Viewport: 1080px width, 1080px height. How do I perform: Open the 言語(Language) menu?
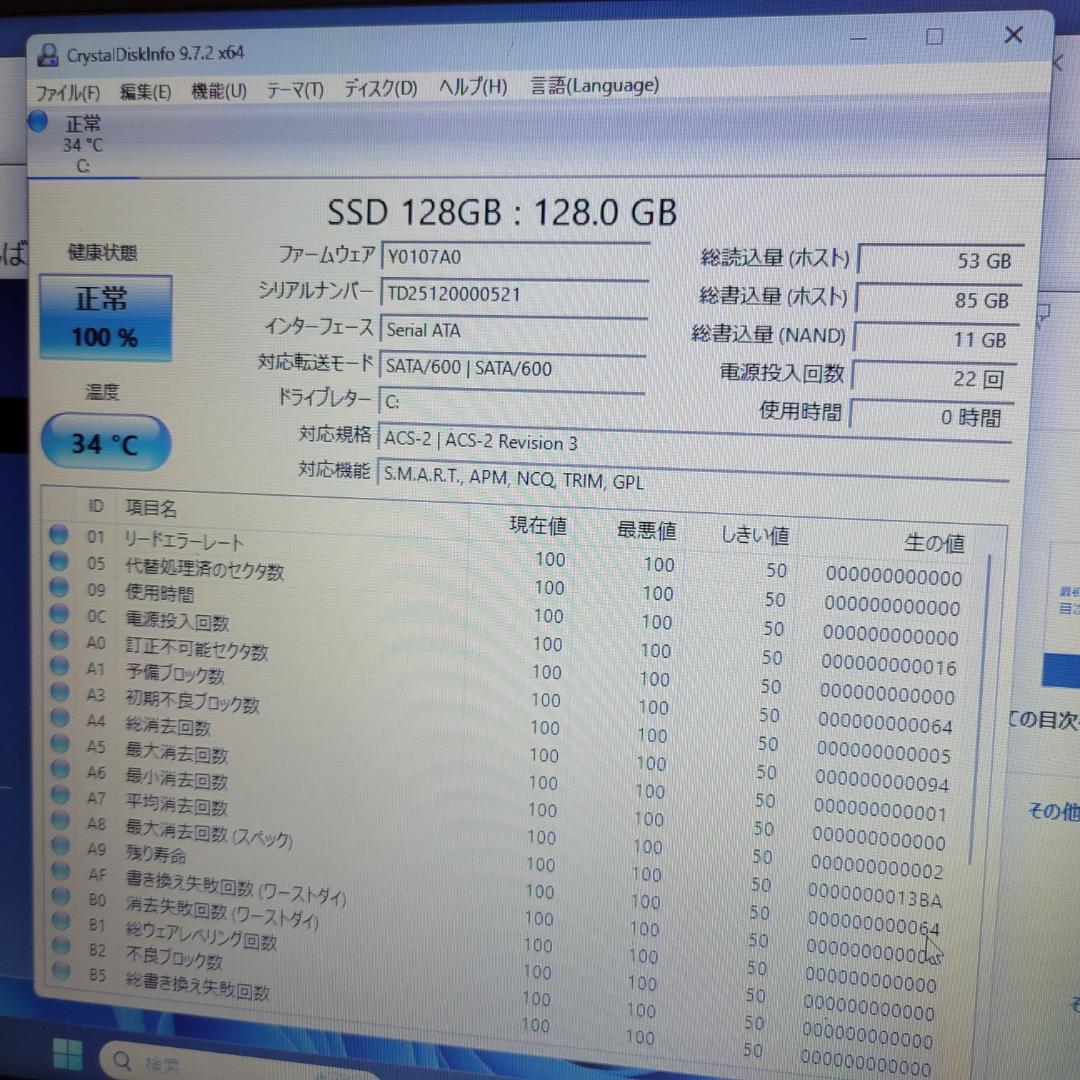[x=593, y=86]
